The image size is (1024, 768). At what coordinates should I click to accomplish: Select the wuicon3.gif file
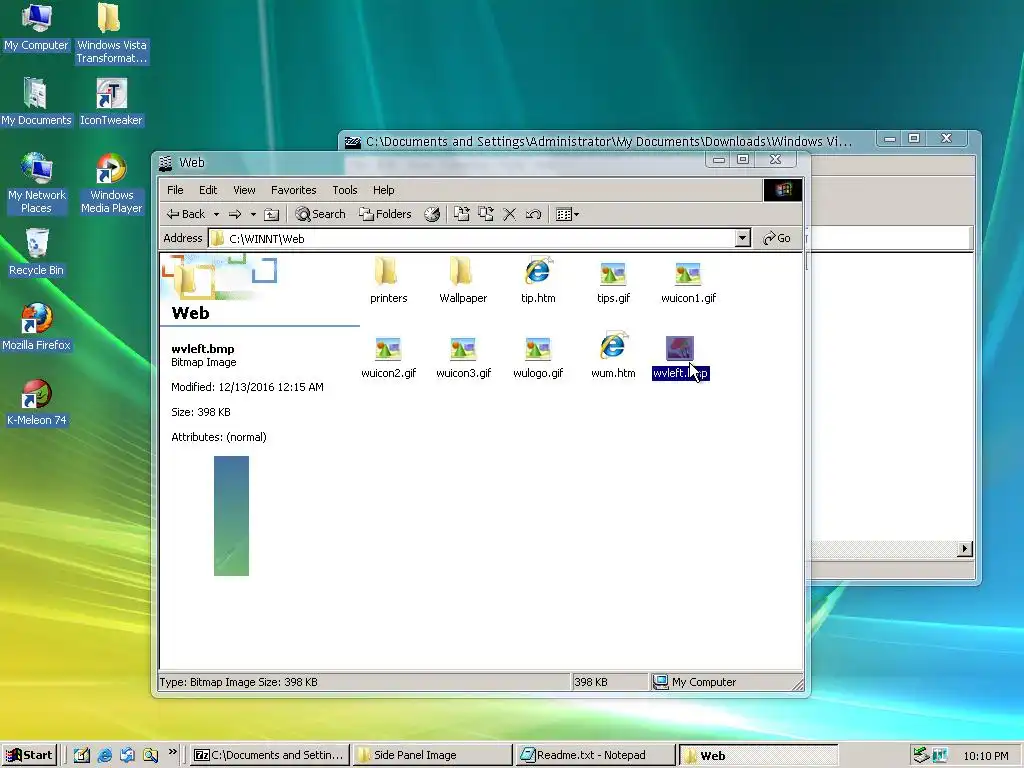(463, 357)
